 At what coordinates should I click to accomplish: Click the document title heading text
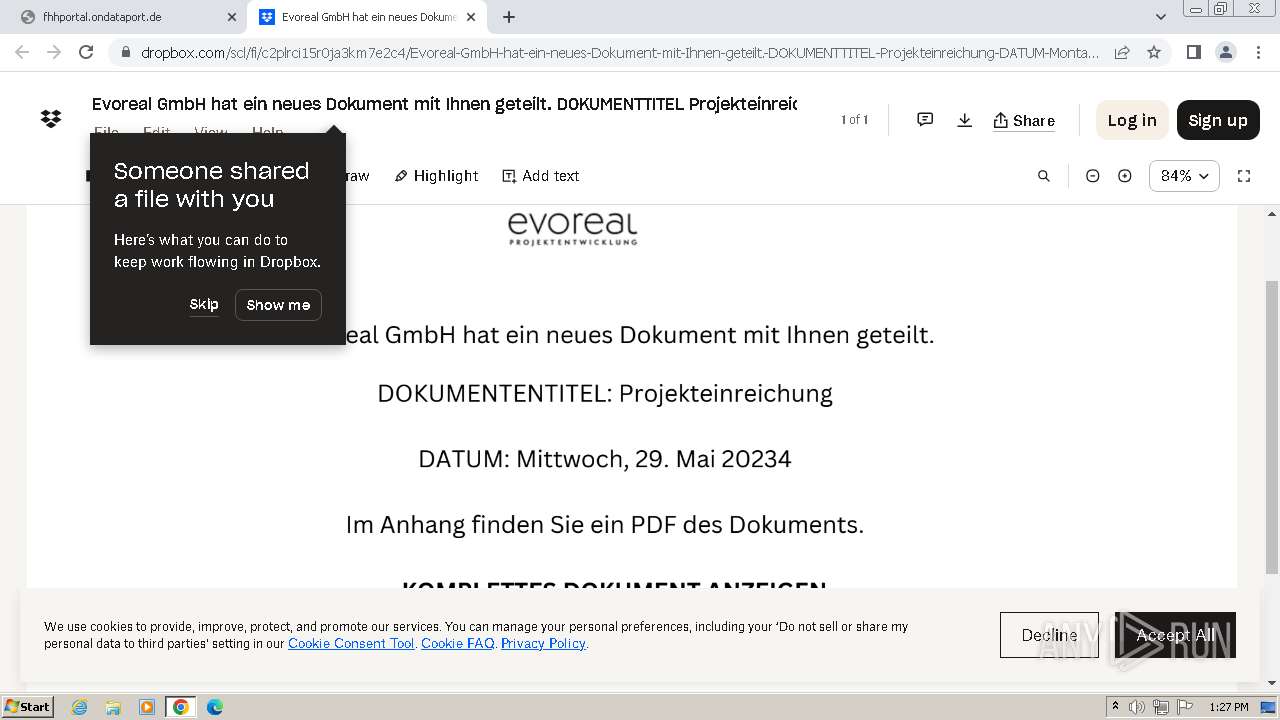[x=444, y=104]
